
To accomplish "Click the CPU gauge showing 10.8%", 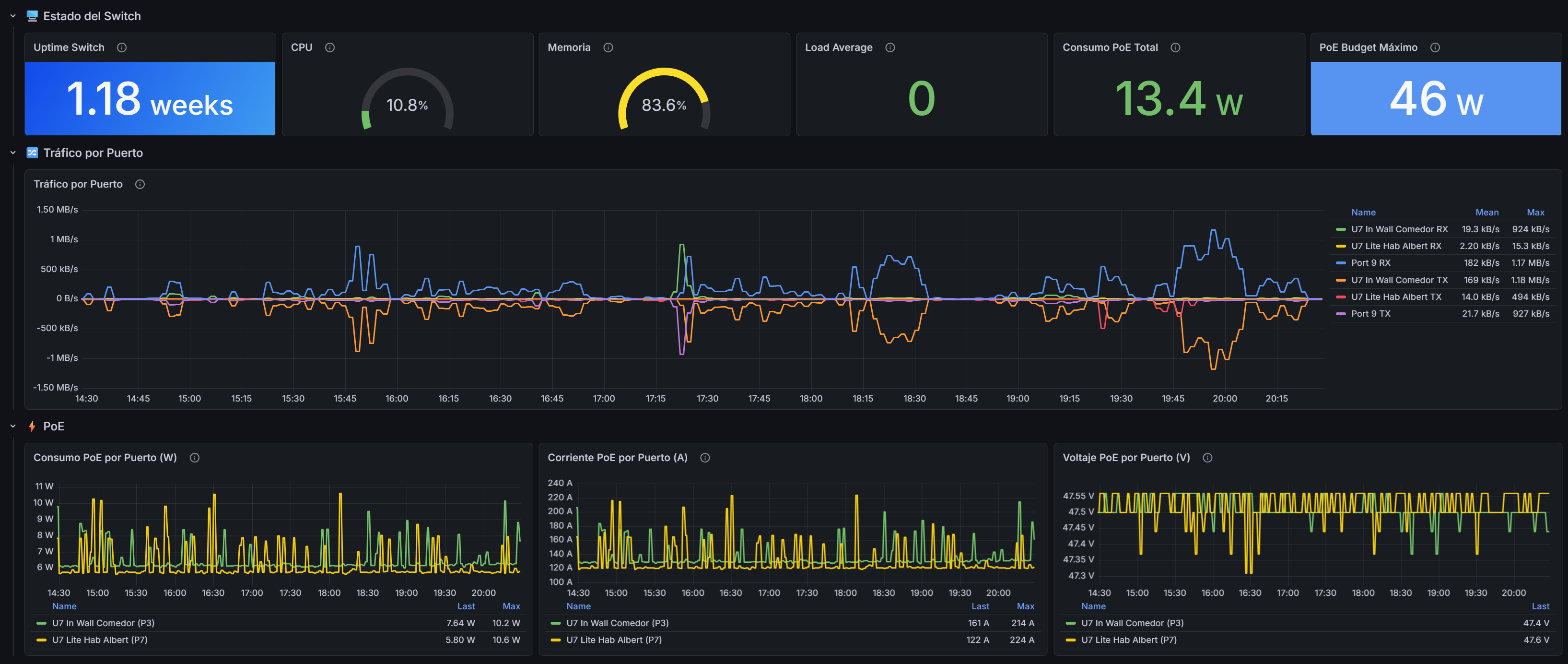I will click(x=407, y=99).
